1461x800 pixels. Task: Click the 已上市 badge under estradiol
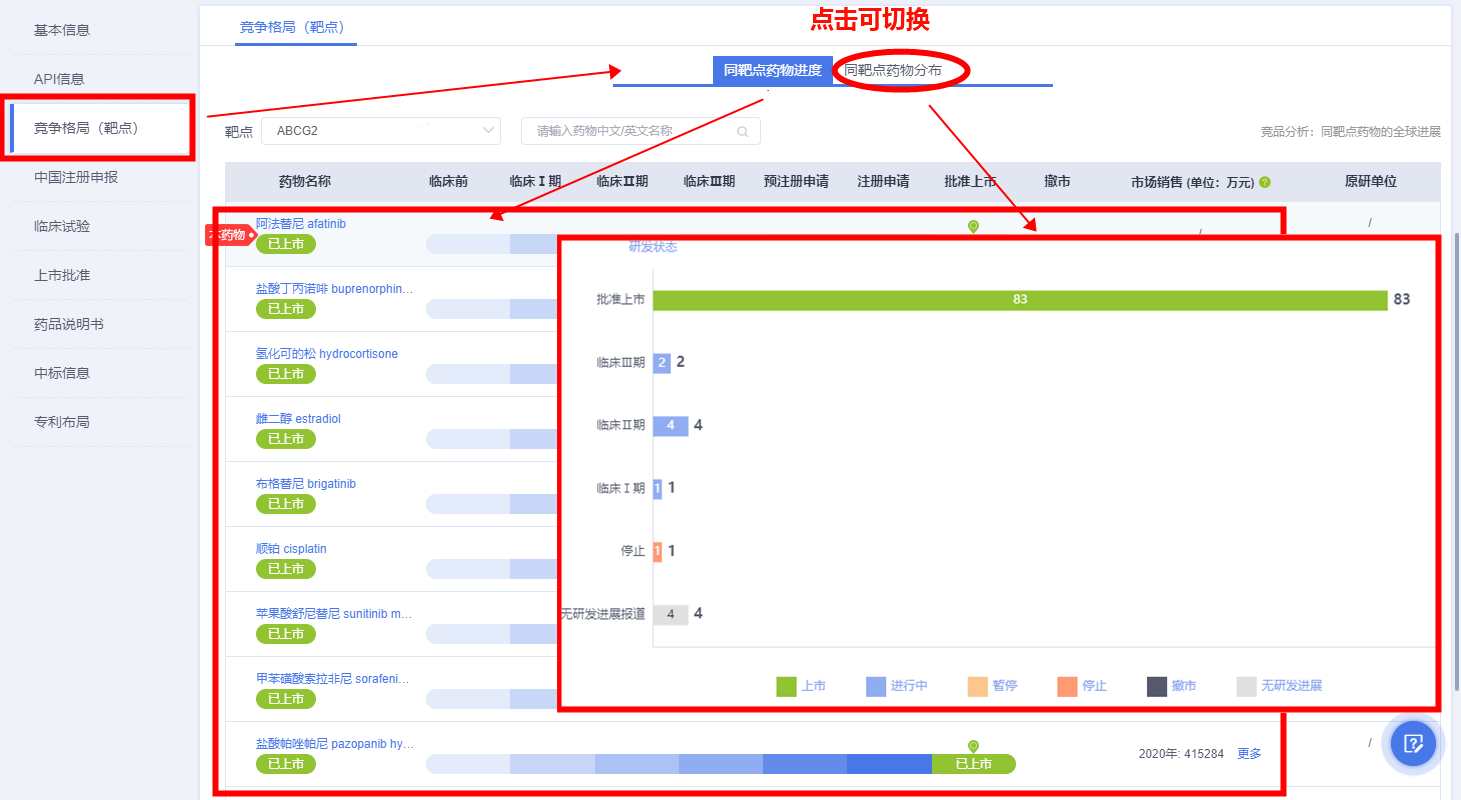286,439
